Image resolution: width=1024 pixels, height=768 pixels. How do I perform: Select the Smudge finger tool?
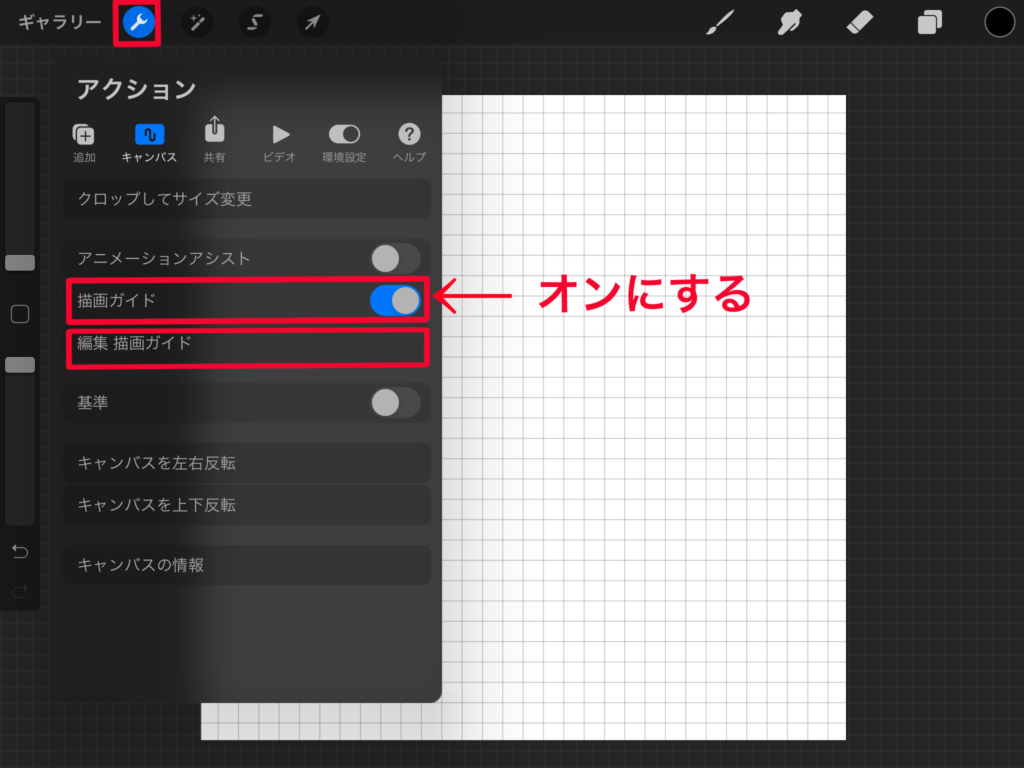(x=790, y=23)
